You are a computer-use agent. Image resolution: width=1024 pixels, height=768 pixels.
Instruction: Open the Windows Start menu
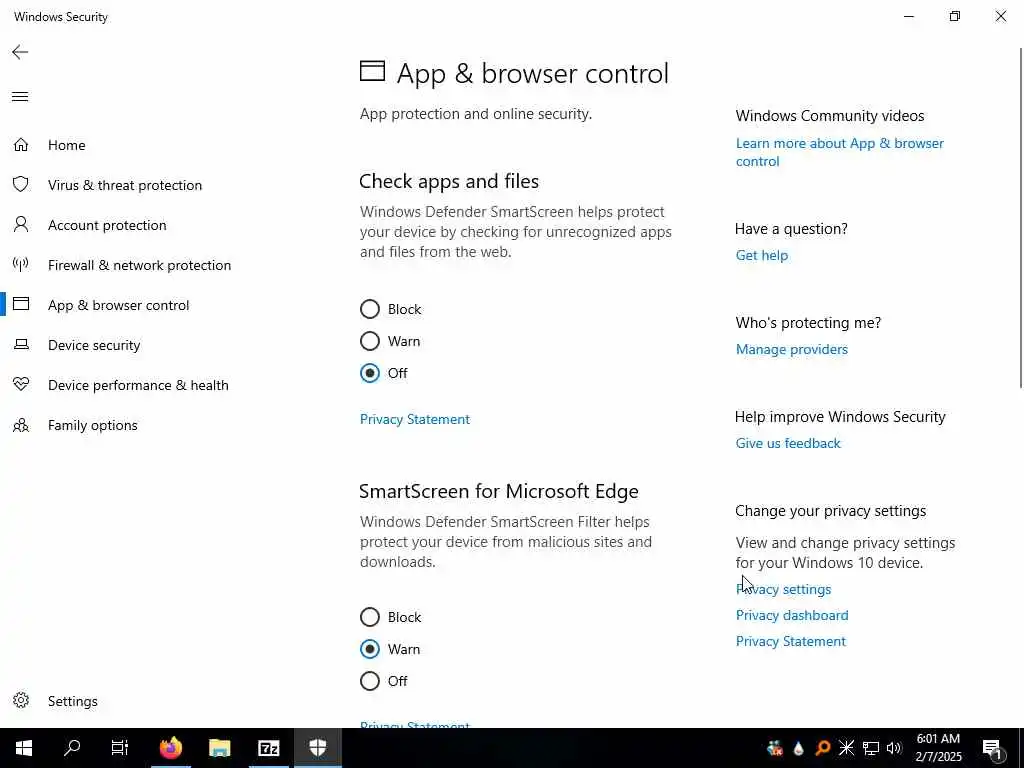[x=24, y=748]
